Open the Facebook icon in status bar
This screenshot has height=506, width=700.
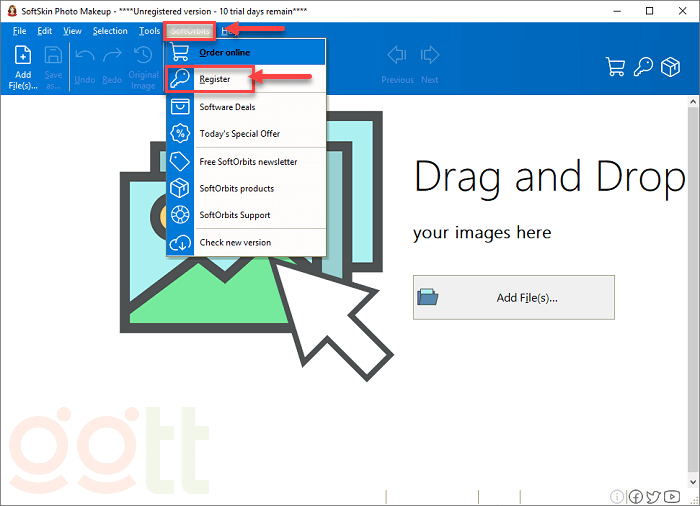click(x=636, y=496)
